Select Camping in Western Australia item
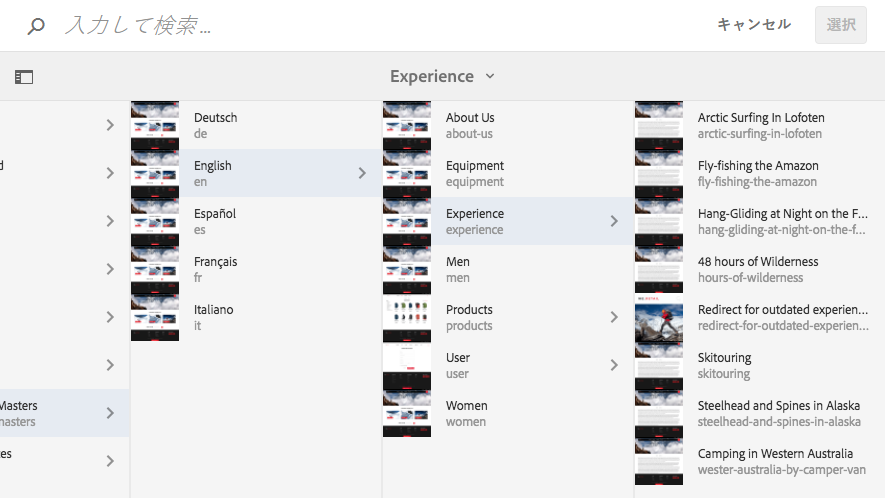The width and height of the screenshot is (885, 498). (775, 461)
